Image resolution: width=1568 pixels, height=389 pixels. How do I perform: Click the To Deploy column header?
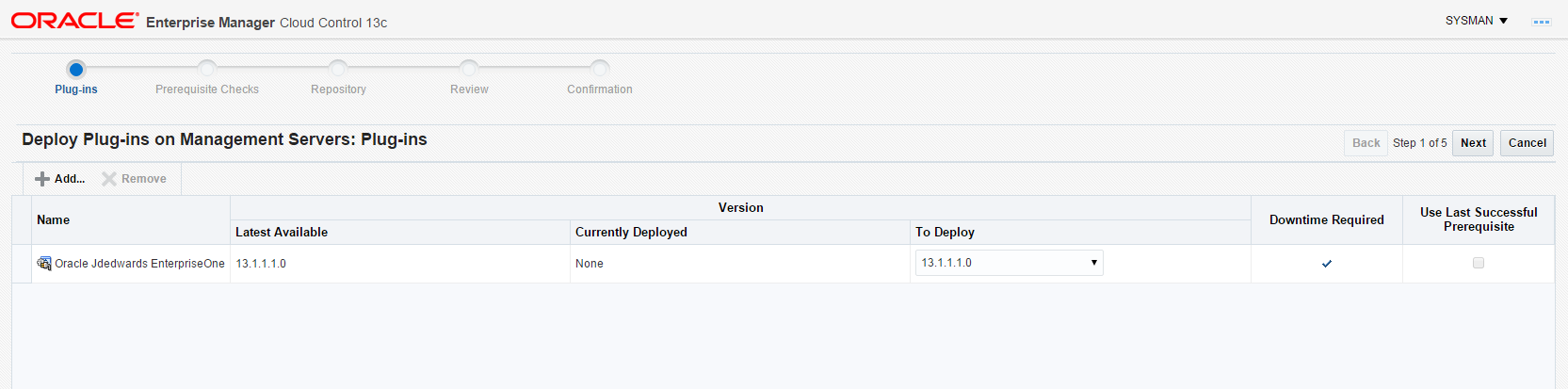tap(1080, 232)
